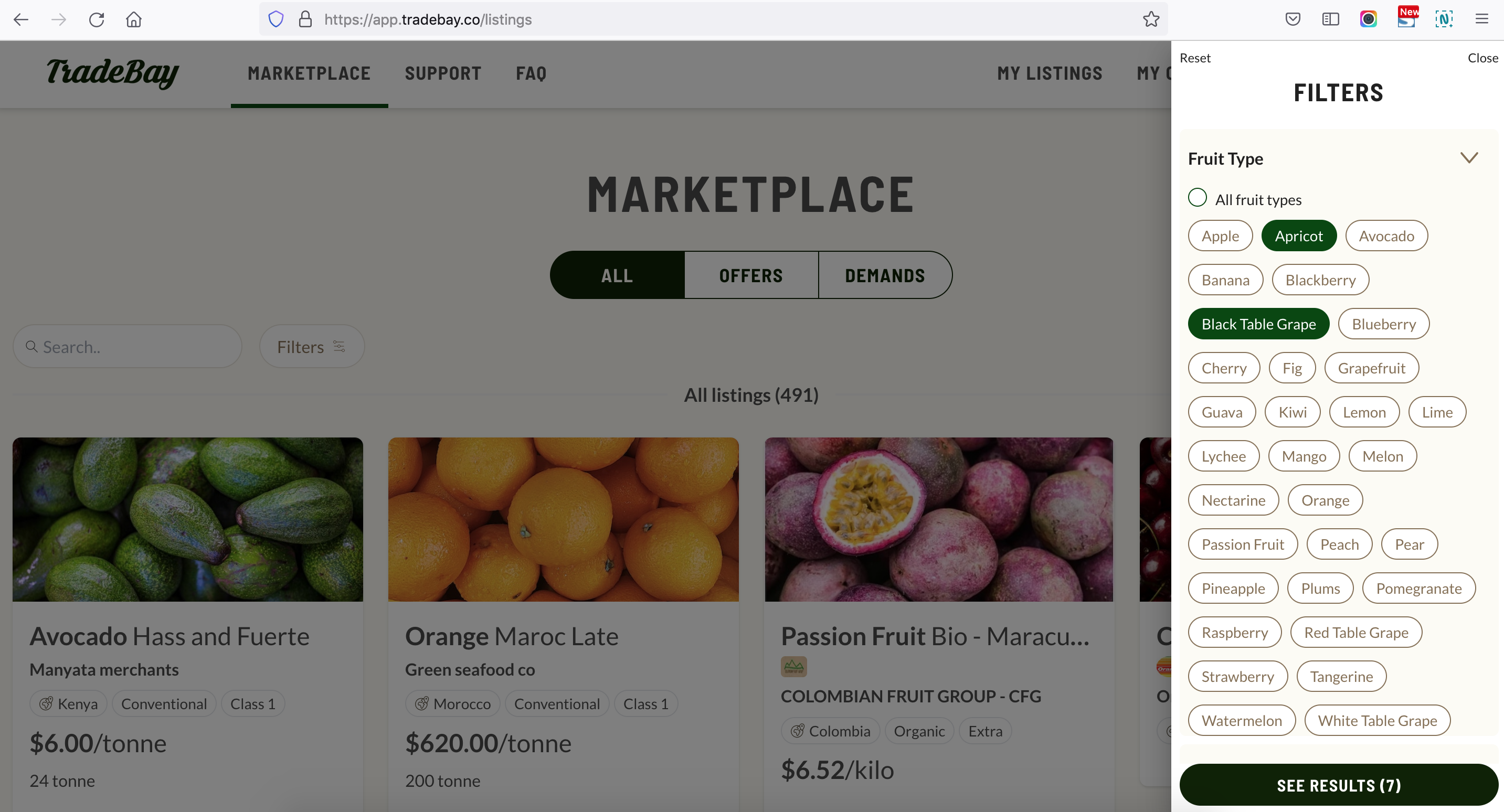
Task: Click the browser reload icon
Action: (97, 20)
